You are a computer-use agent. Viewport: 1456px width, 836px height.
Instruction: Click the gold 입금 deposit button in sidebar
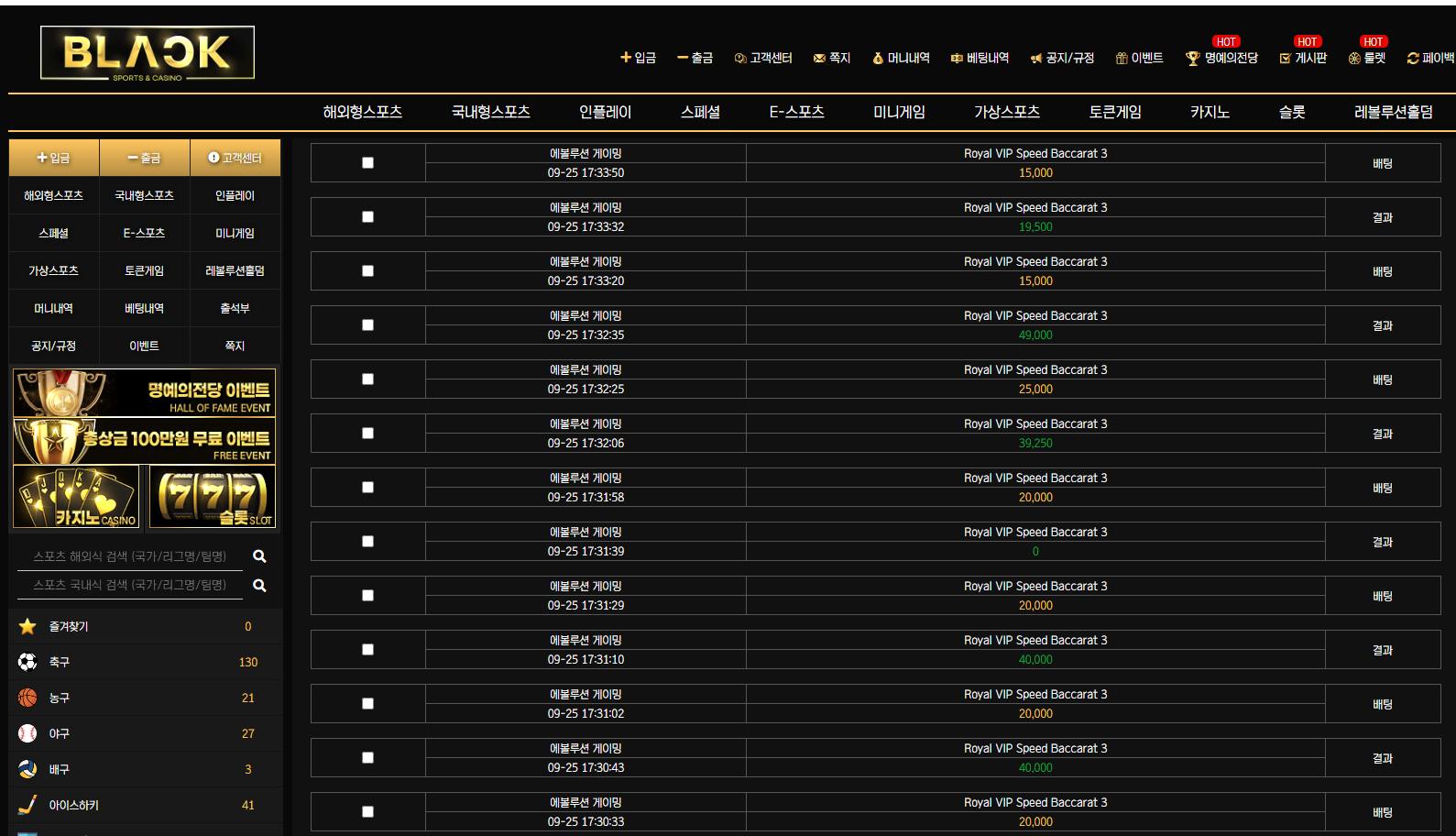(53, 158)
